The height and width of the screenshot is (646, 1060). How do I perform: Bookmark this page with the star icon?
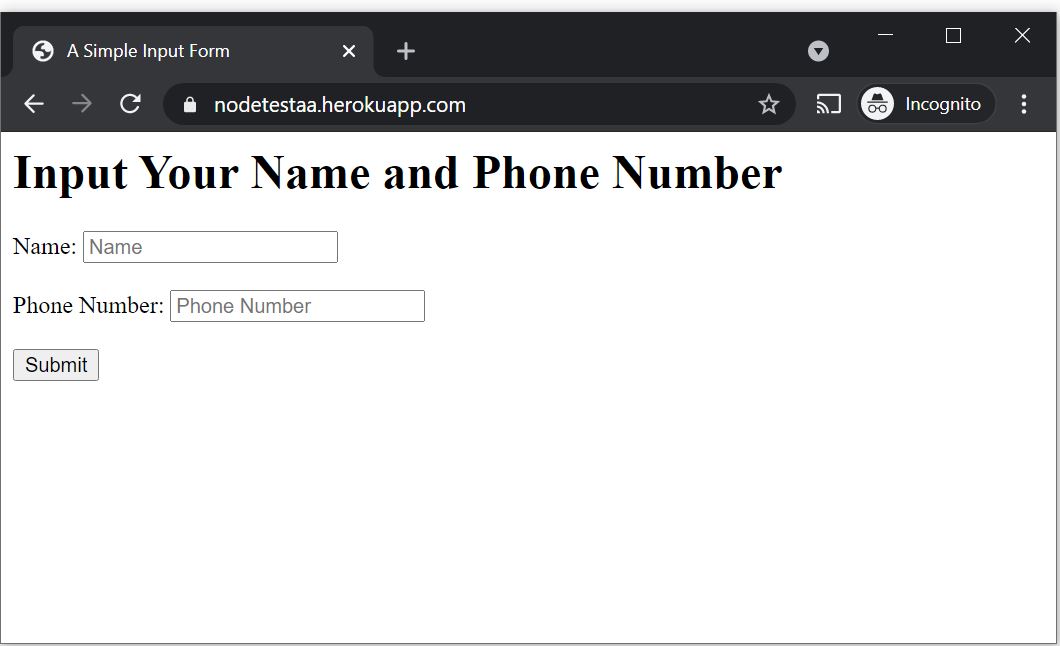coord(769,104)
